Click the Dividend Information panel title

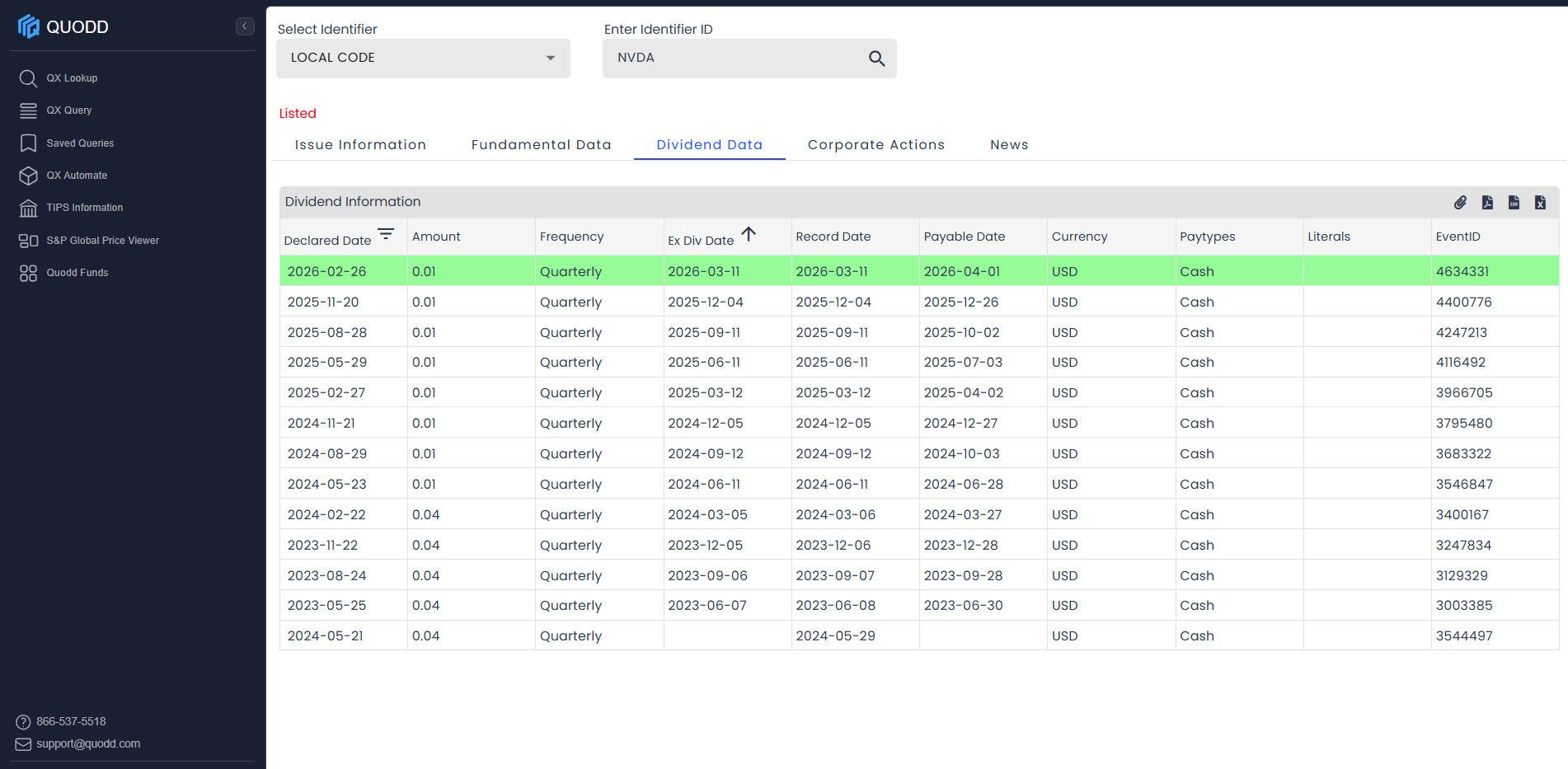coord(353,202)
